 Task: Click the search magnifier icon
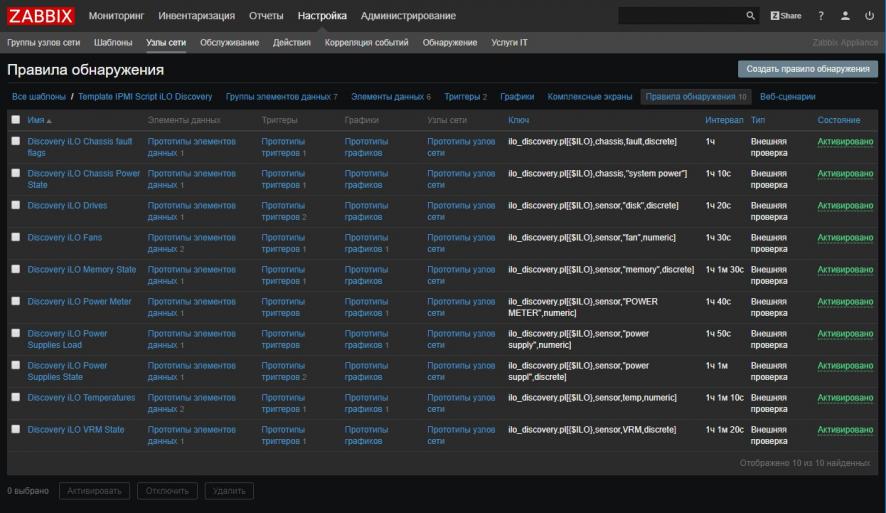click(751, 16)
